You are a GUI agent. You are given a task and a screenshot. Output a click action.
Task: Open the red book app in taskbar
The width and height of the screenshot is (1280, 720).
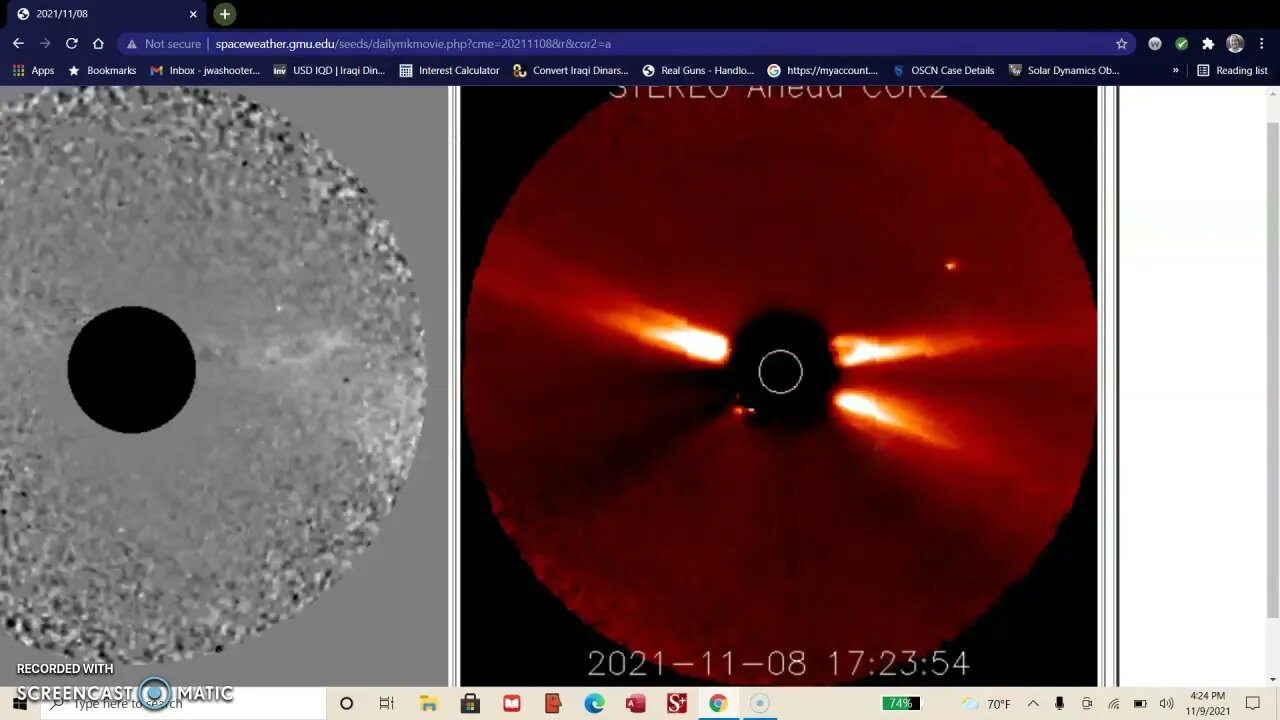coord(512,704)
